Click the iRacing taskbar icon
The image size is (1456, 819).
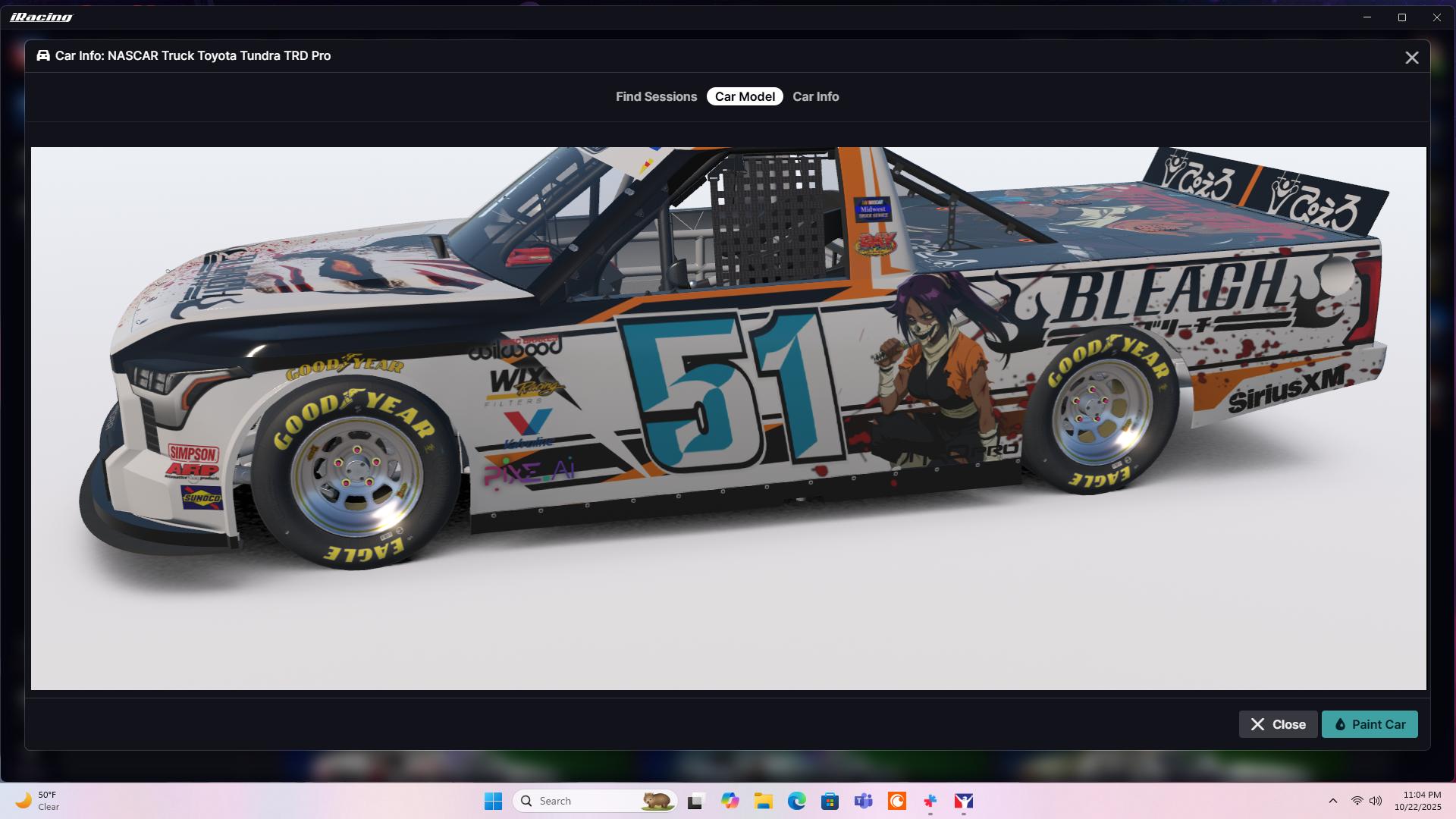point(964,801)
